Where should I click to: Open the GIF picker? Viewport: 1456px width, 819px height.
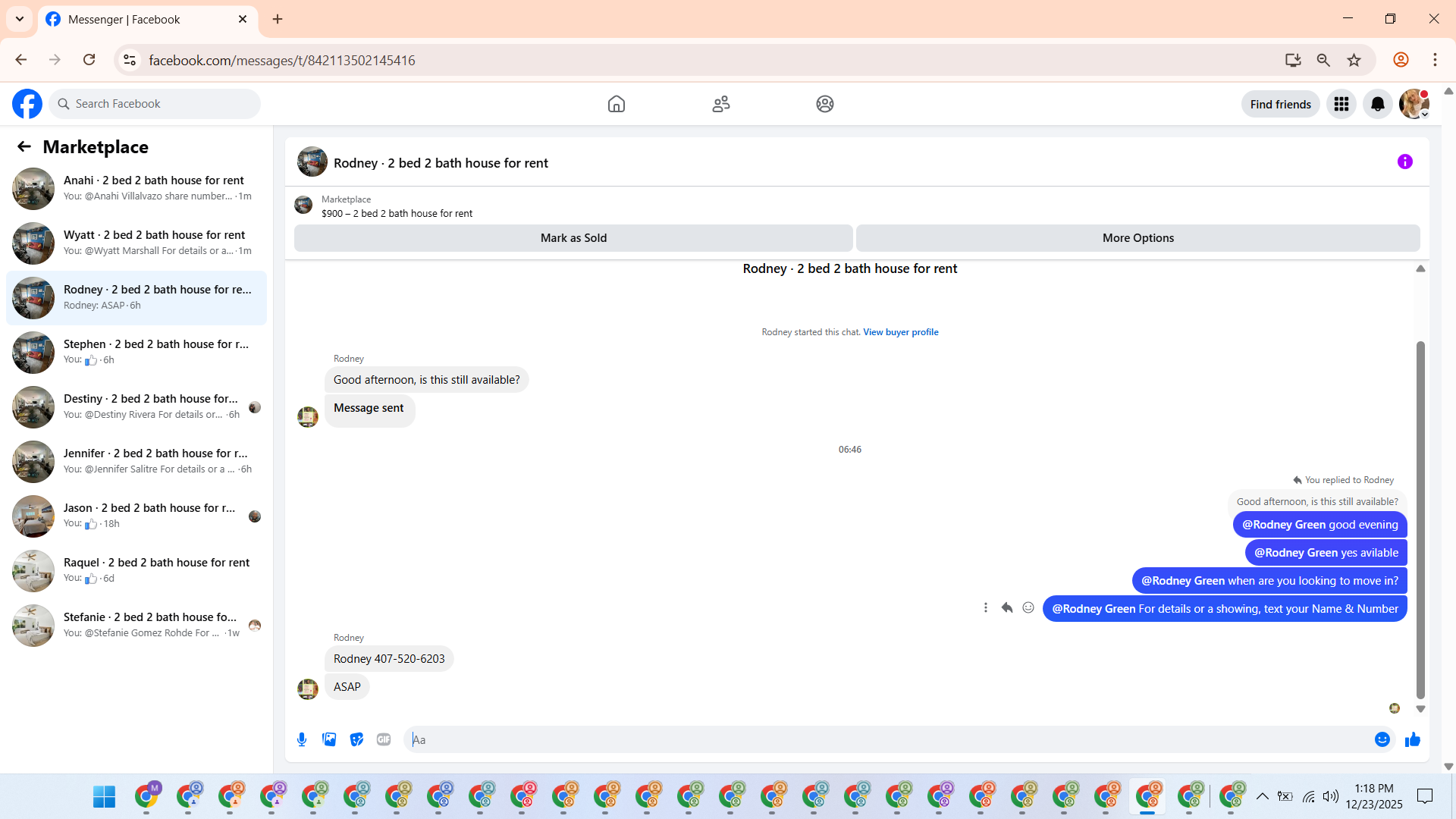(384, 739)
